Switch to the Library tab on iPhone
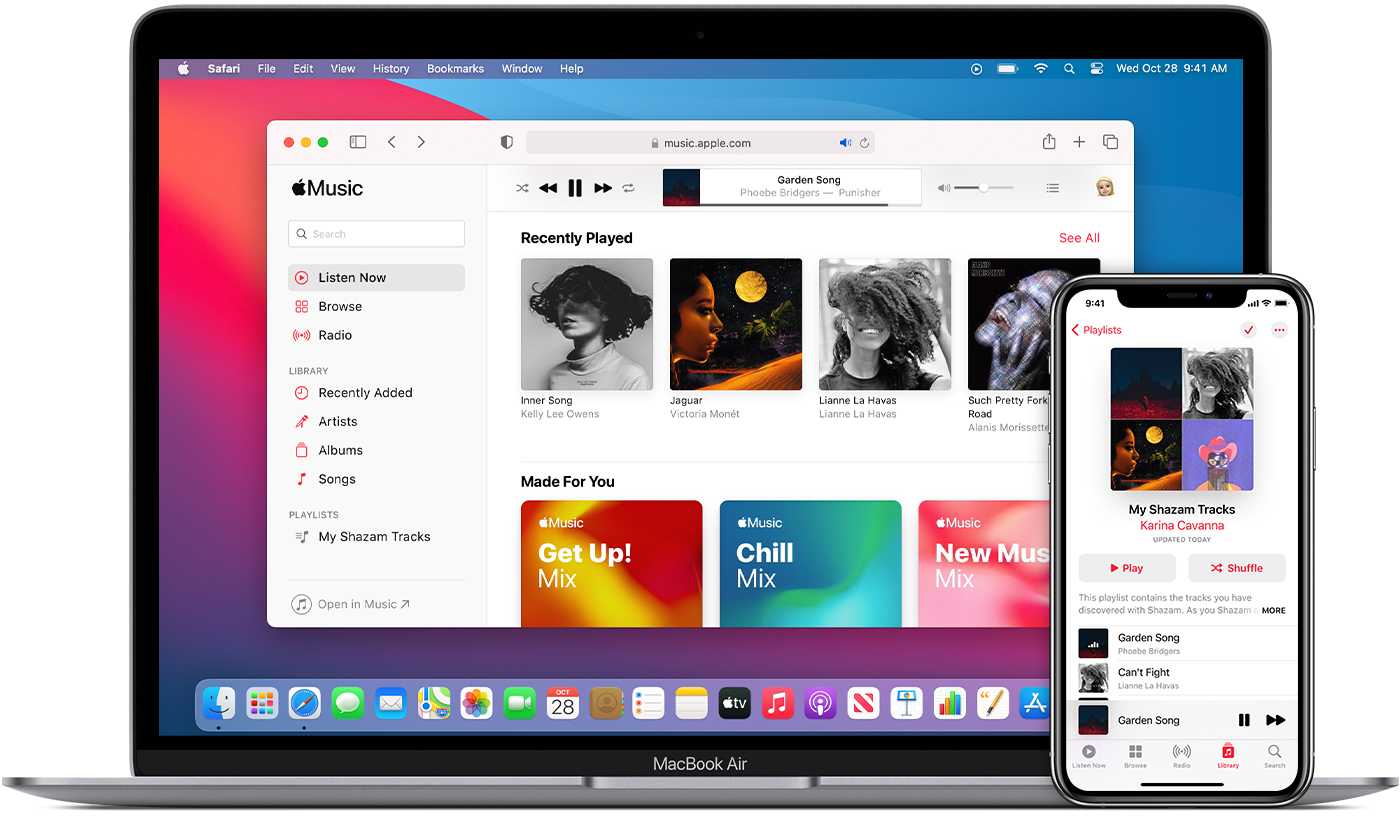The image size is (1400, 816). (x=1228, y=757)
